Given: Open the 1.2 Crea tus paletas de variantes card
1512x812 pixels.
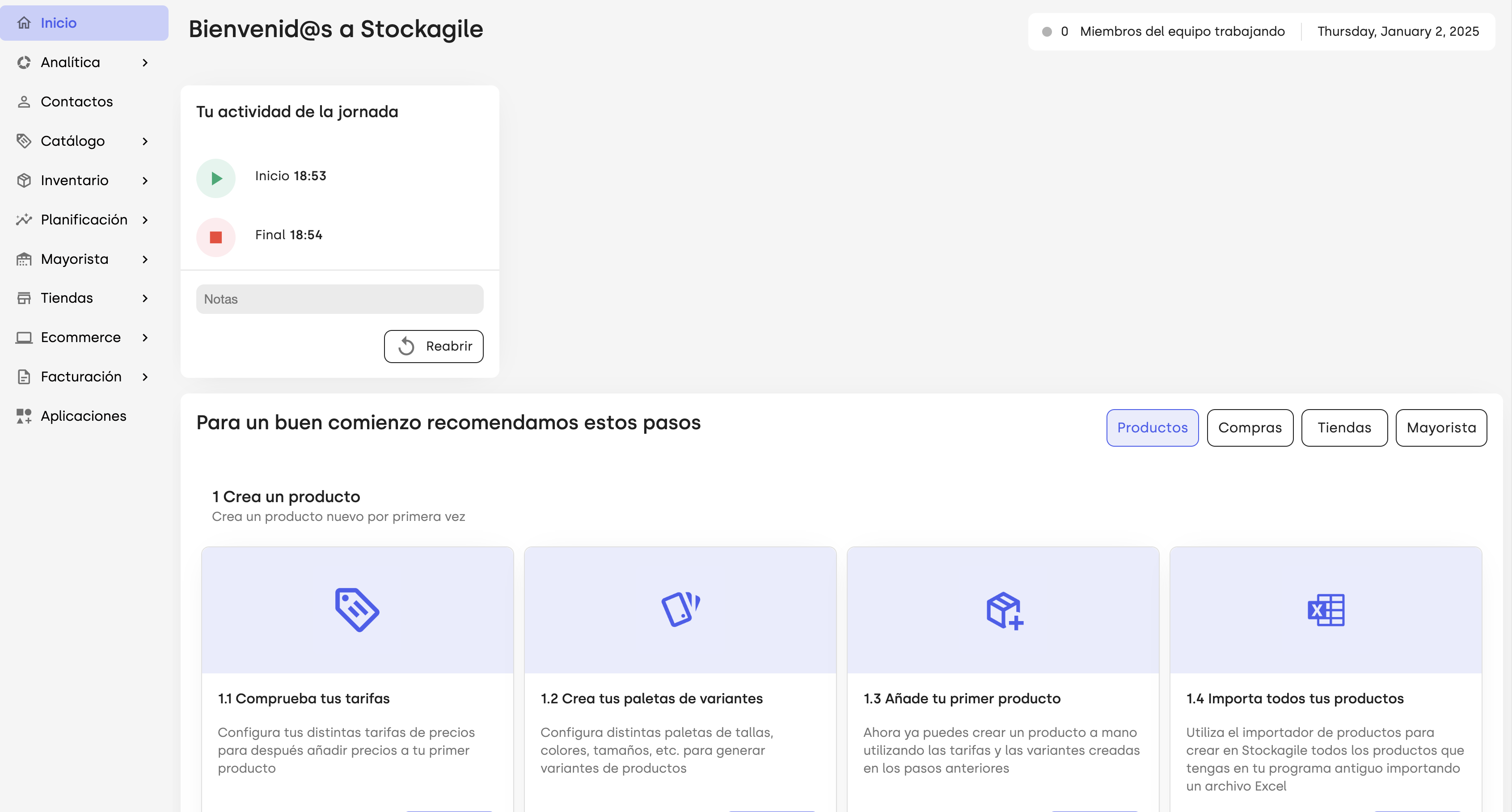Looking at the screenshot, I should click(680, 679).
